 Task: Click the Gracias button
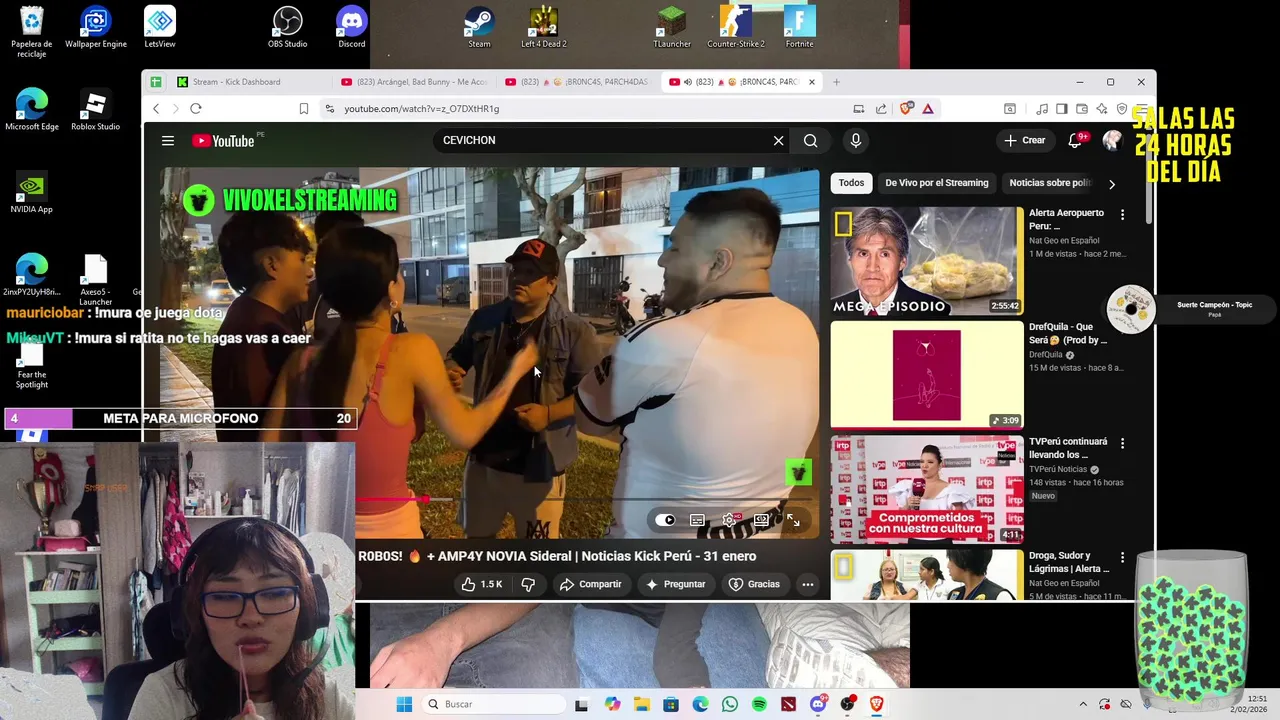click(x=754, y=584)
